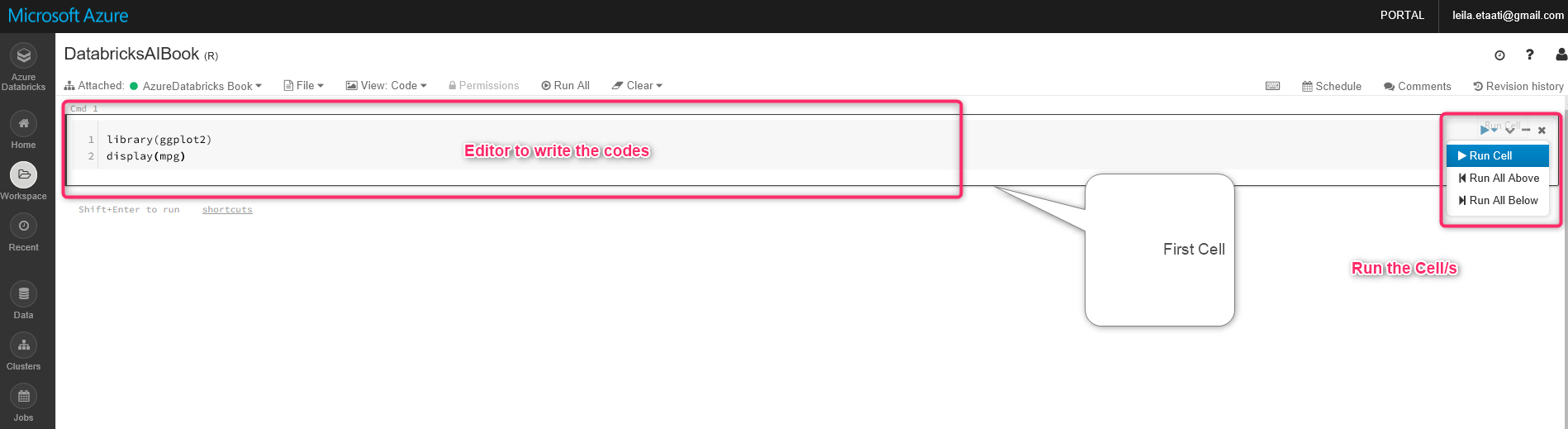
Task: Open the Clear dropdown
Action: (637, 86)
